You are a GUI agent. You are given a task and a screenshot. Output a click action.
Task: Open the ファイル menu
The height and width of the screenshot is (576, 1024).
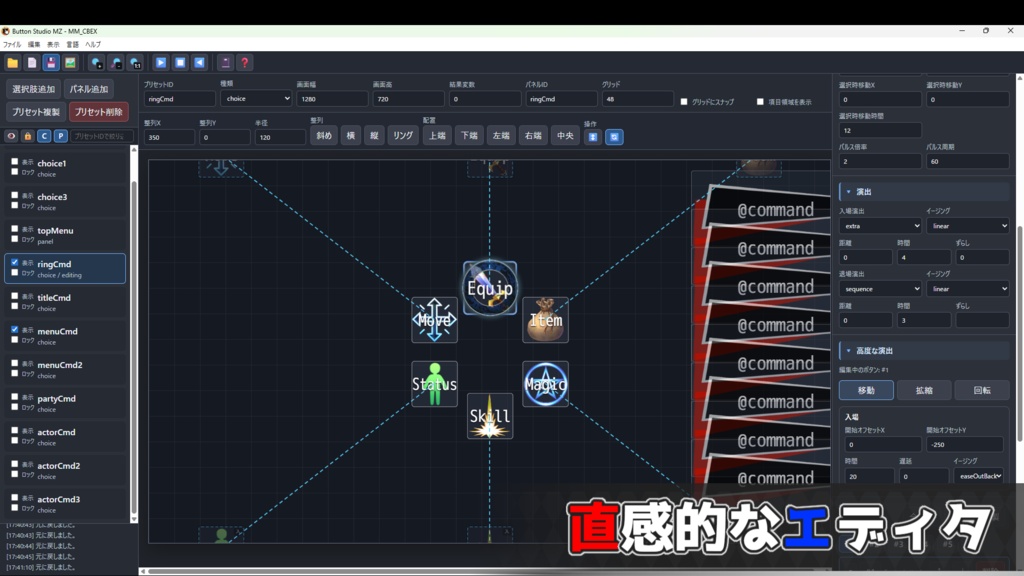(x=12, y=44)
